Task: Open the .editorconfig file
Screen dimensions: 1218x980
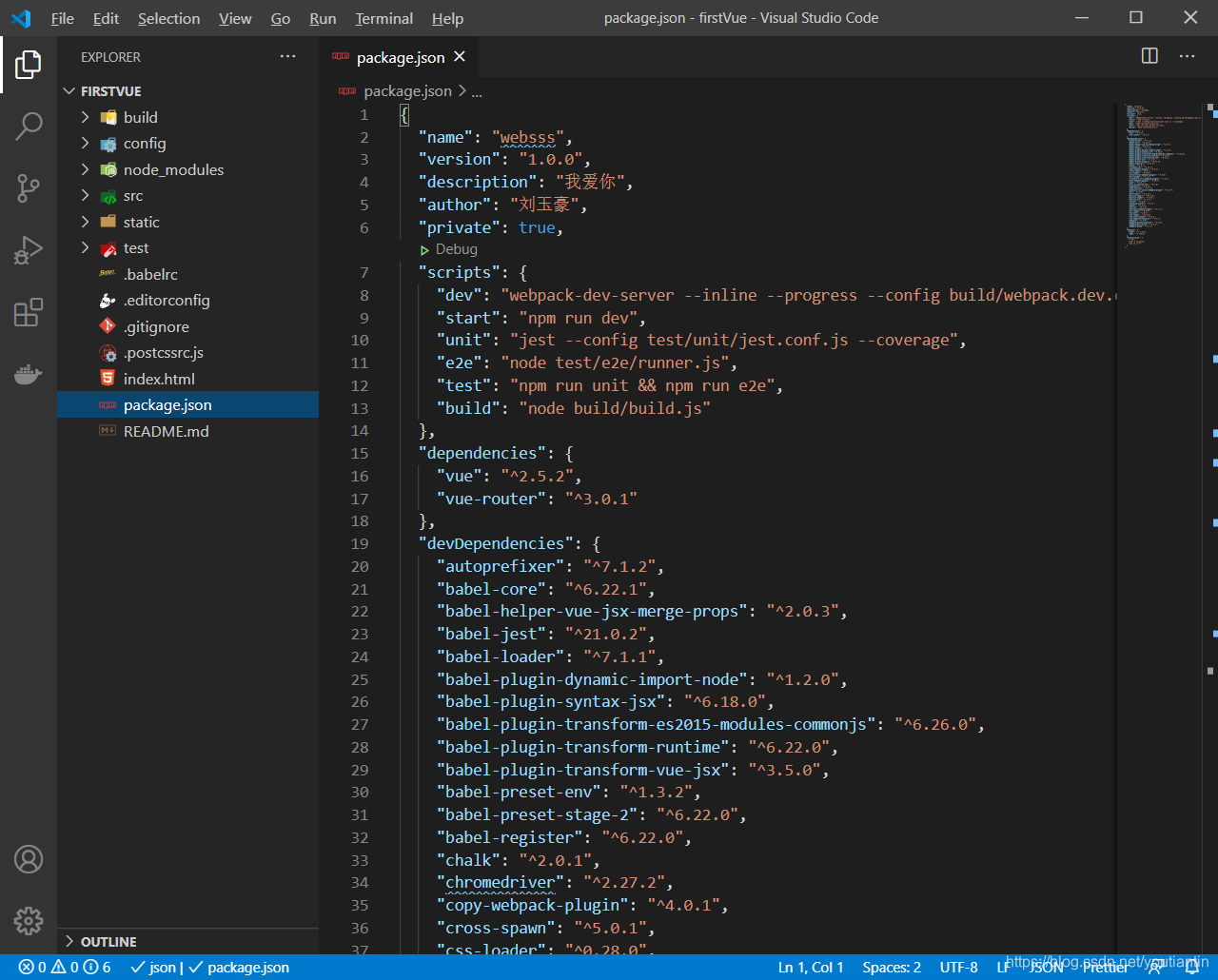Action: click(x=187, y=300)
